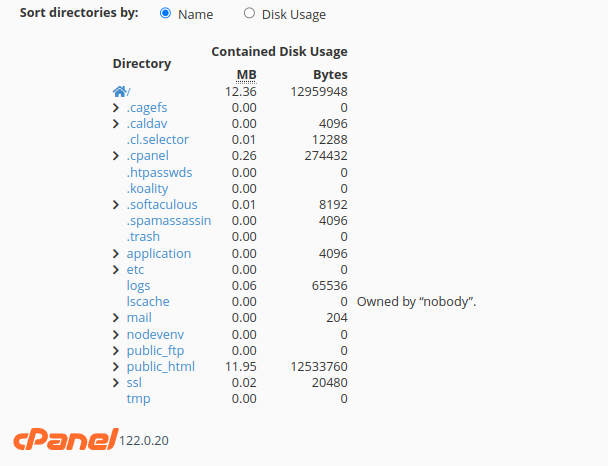Expand the .caldav directory
The width and height of the screenshot is (608, 466).
116,124
